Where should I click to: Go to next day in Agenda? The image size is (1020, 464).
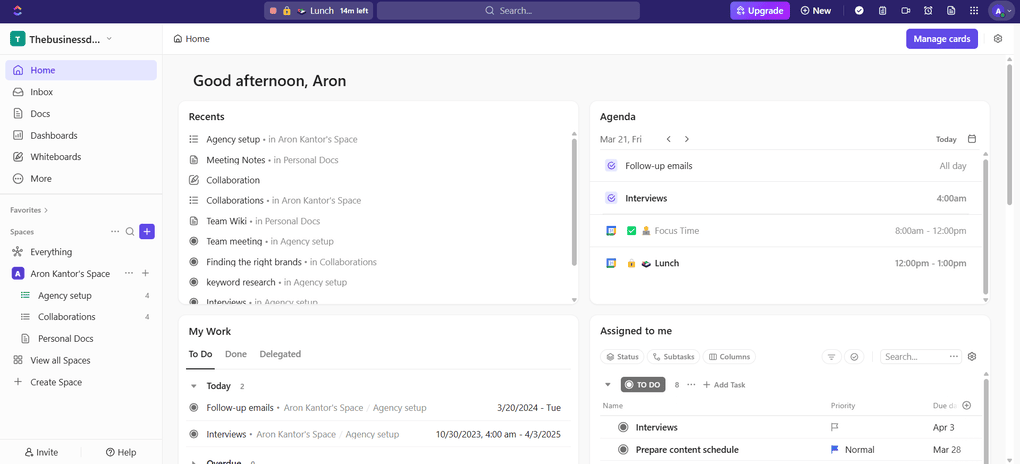pos(686,139)
